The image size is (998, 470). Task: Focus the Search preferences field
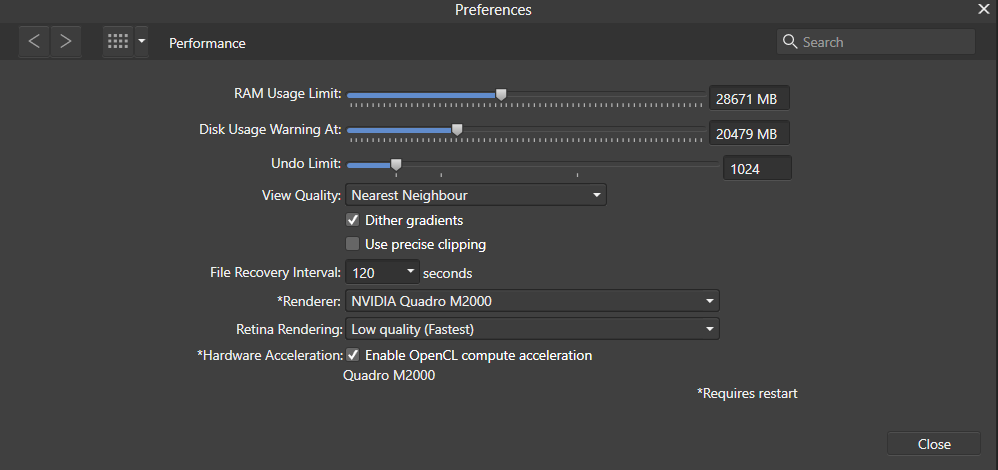point(876,42)
